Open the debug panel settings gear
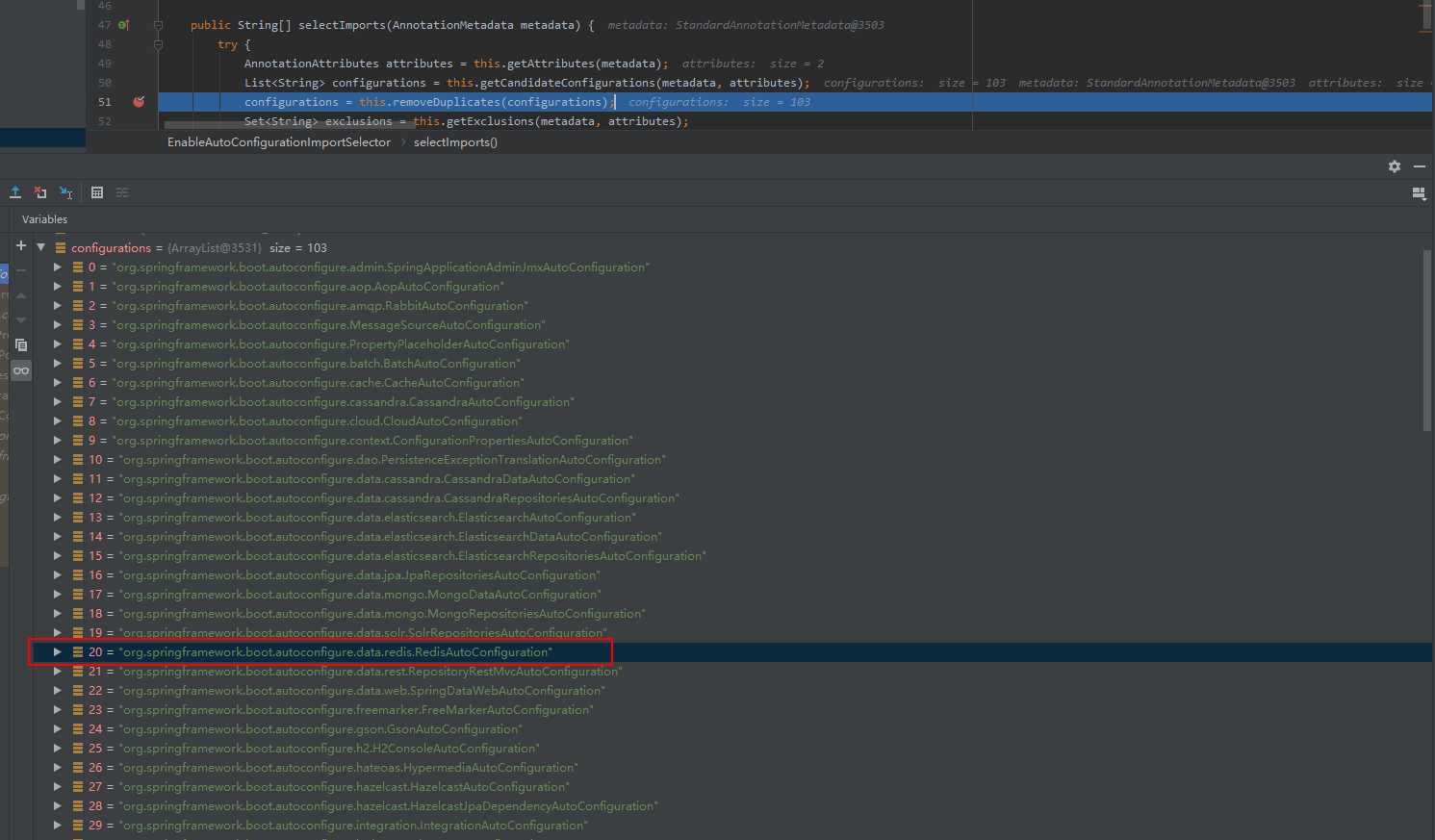The image size is (1435, 840). coord(1395,166)
